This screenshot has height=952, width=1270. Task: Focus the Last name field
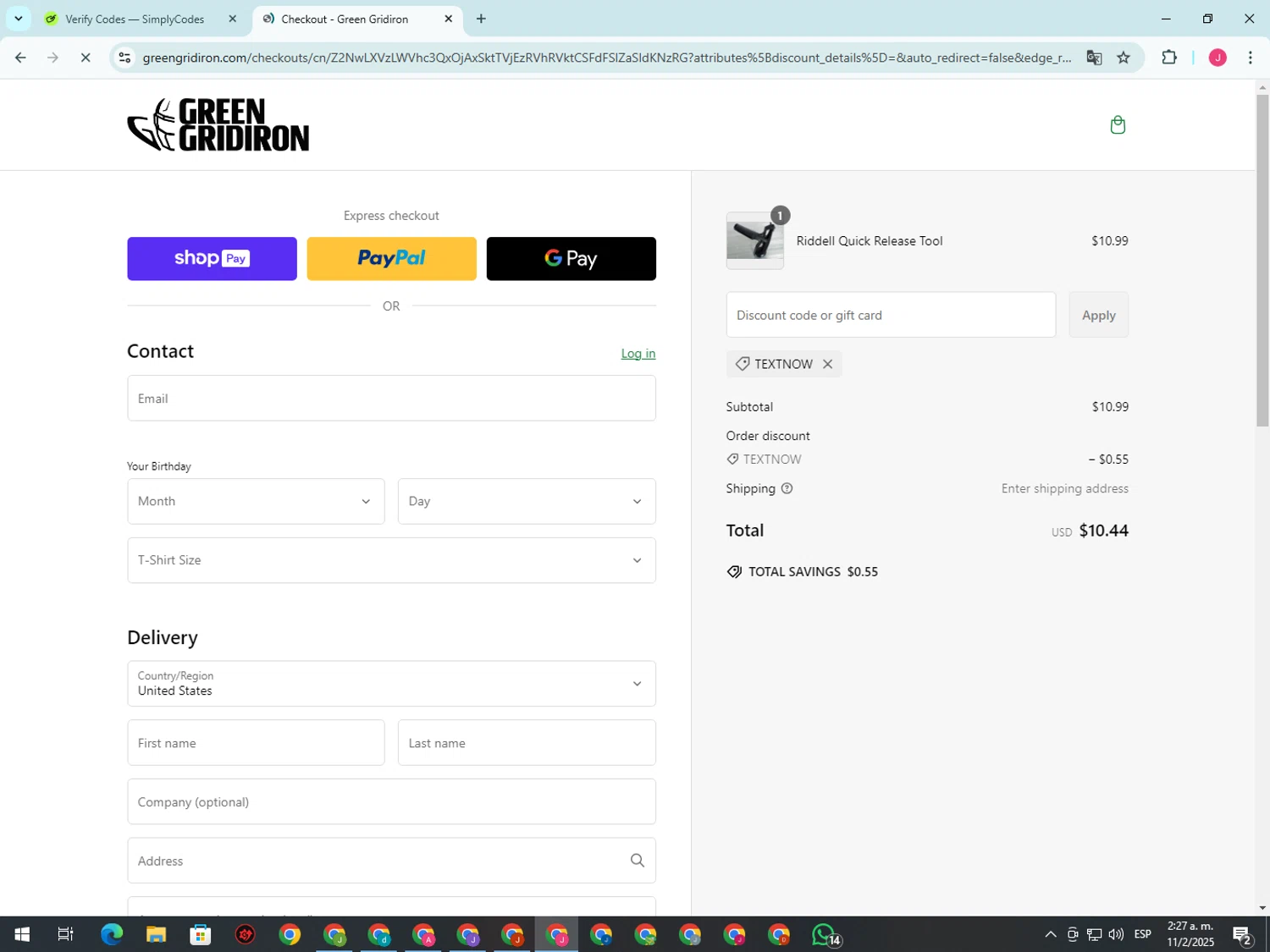point(527,743)
